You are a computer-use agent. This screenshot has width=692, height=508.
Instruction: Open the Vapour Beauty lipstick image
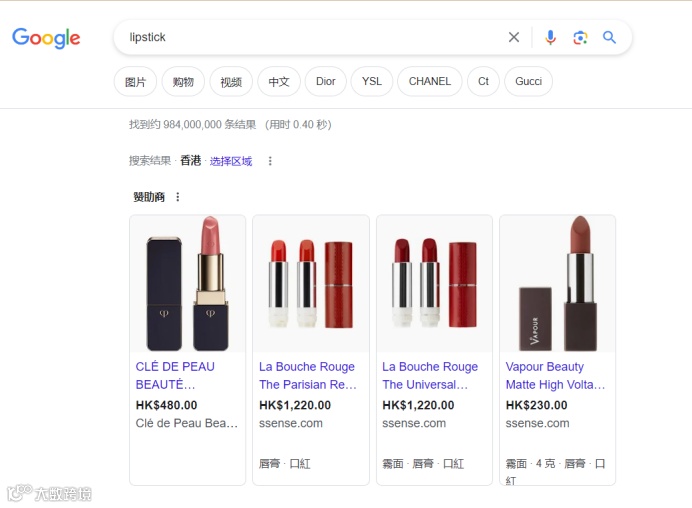click(557, 283)
